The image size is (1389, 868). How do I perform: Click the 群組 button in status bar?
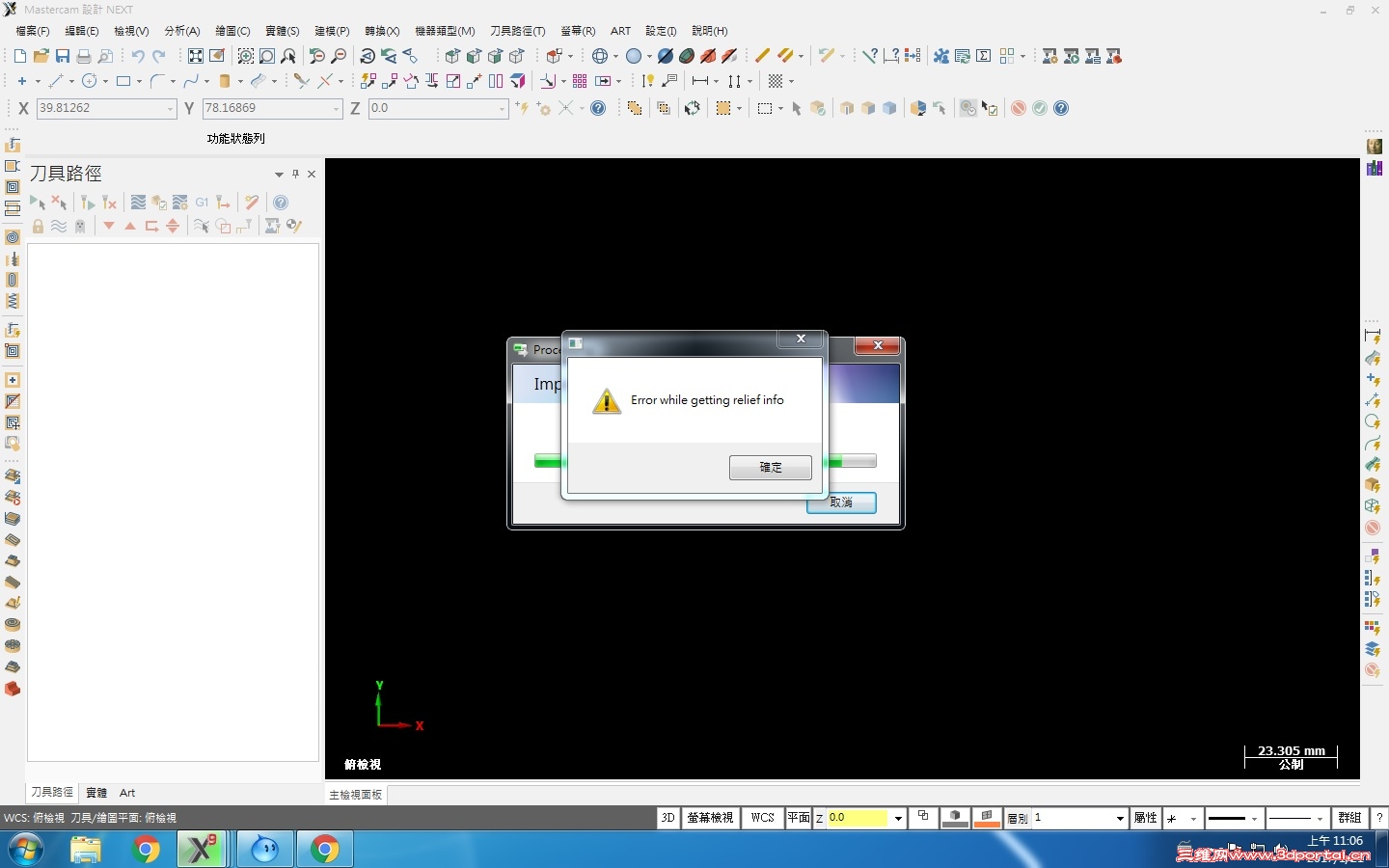(1349, 818)
